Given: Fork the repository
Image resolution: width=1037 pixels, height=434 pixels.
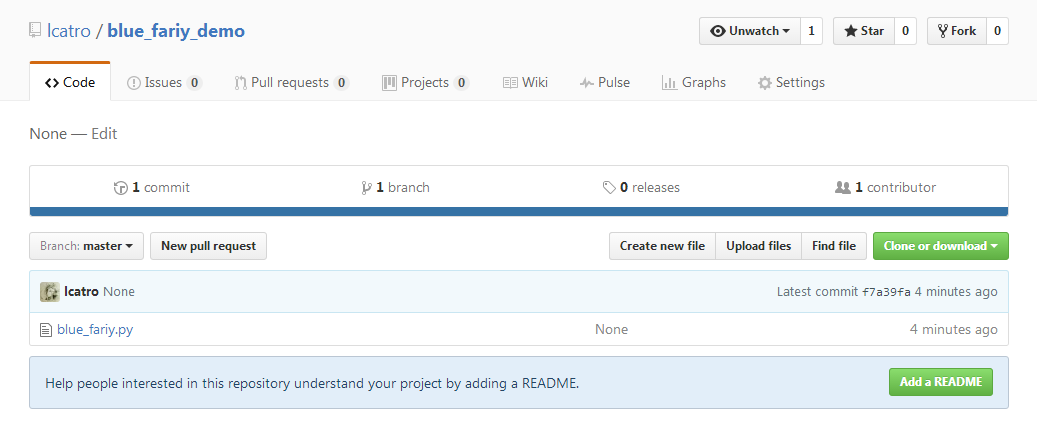Looking at the screenshot, I should click(x=957, y=31).
